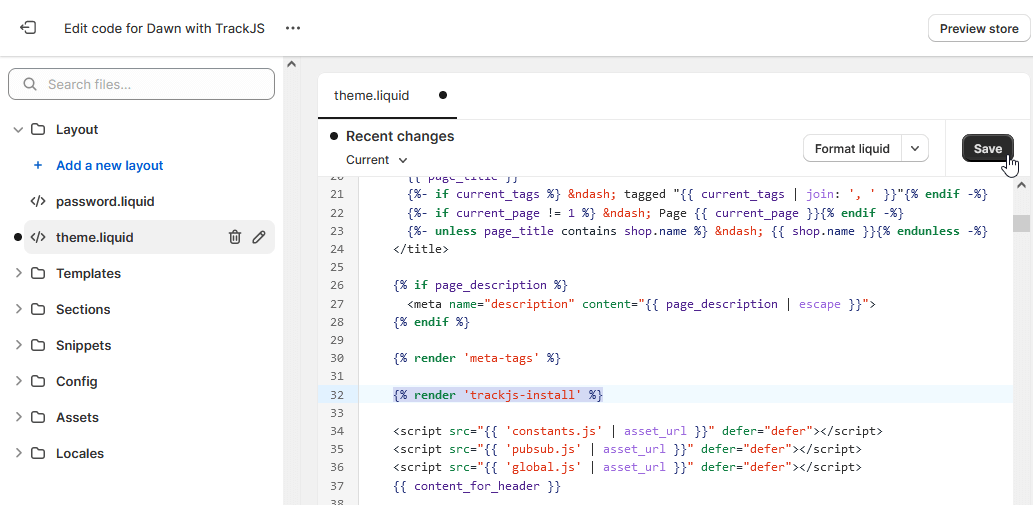Expand the Snippets folder chevron
Screen dimensions: 1033x505
18,346
